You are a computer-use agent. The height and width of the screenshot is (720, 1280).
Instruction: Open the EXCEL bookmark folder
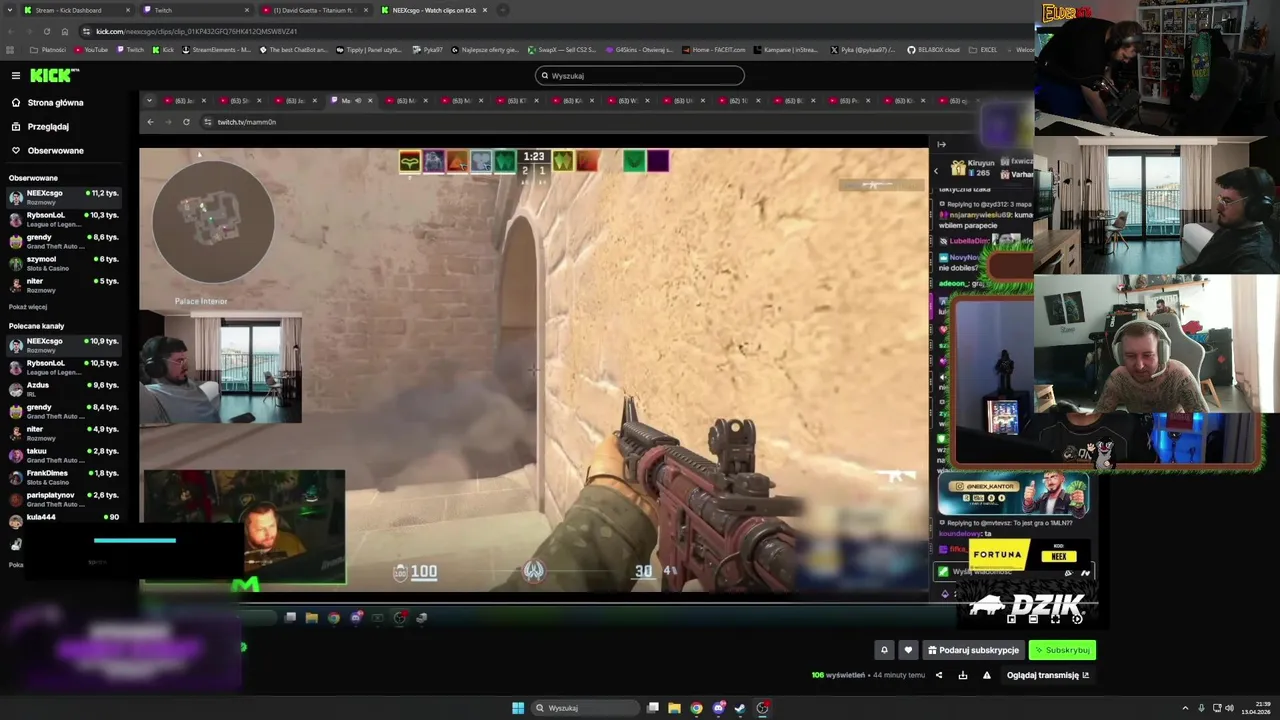click(x=983, y=49)
